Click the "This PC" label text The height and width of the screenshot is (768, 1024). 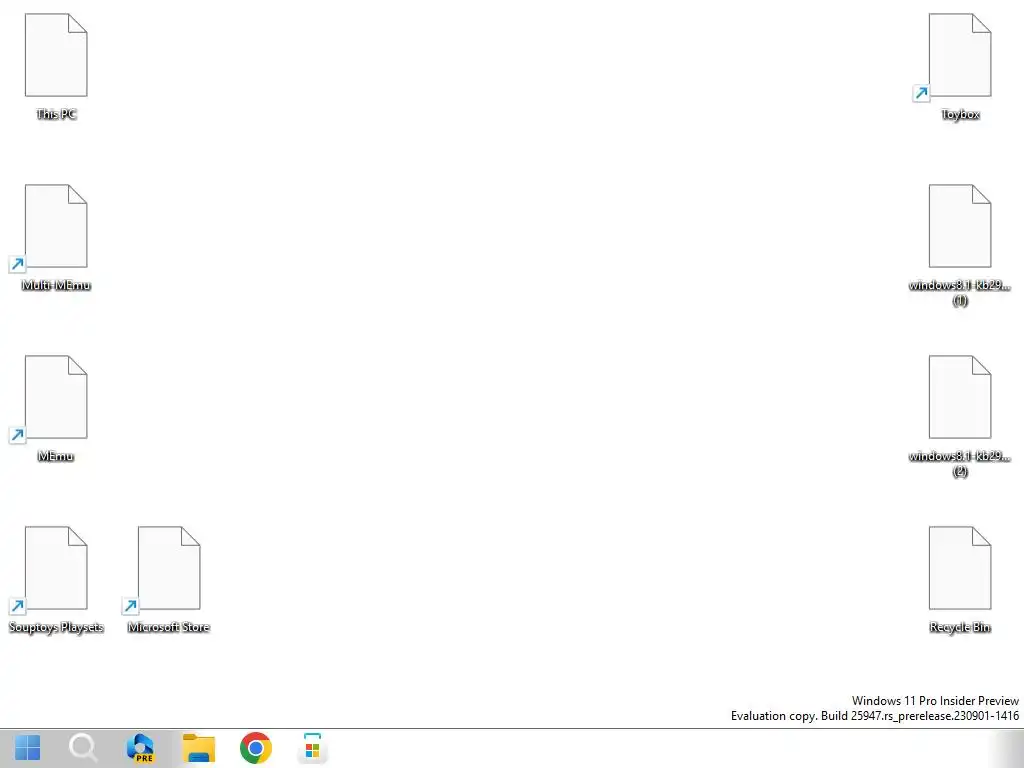[56, 114]
